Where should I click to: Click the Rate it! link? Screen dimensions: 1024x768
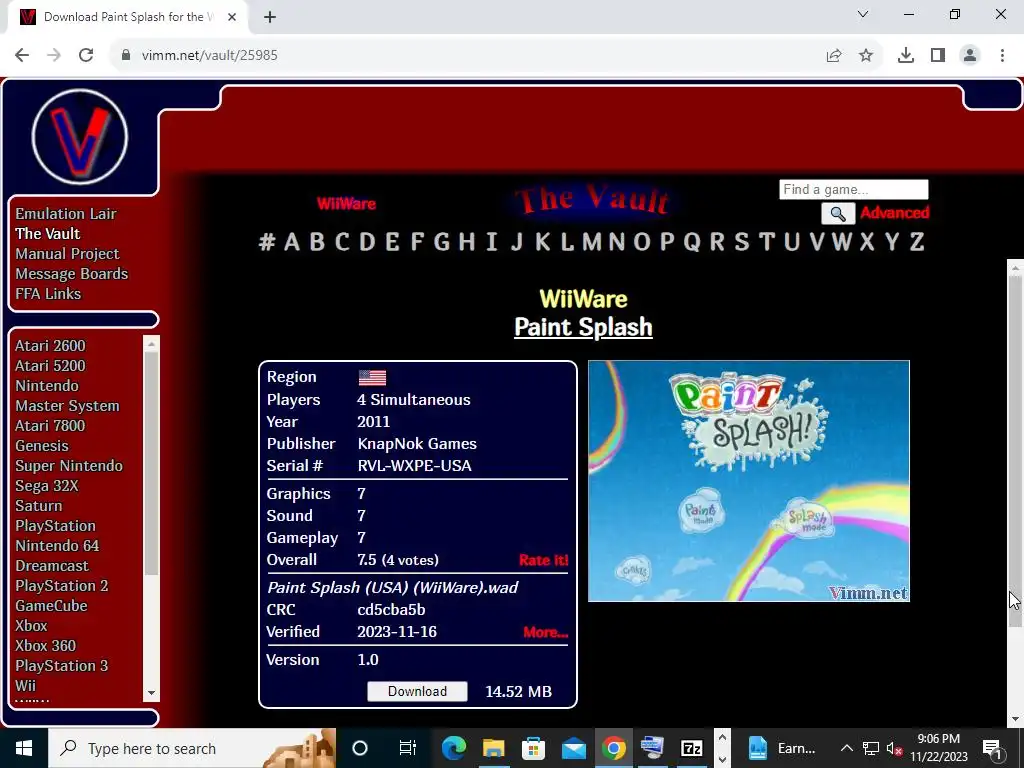(x=543, y=560)
